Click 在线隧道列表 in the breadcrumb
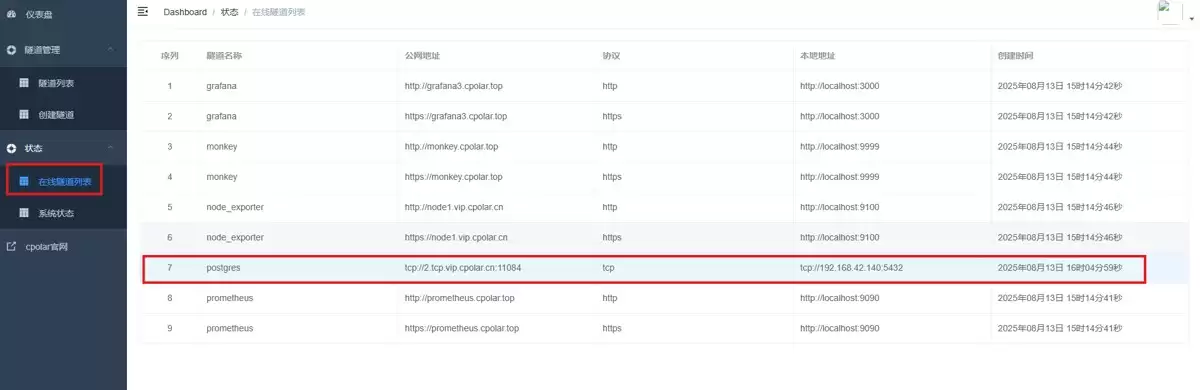This screenshot has width=1200, height=390. (x=279, y=12)
